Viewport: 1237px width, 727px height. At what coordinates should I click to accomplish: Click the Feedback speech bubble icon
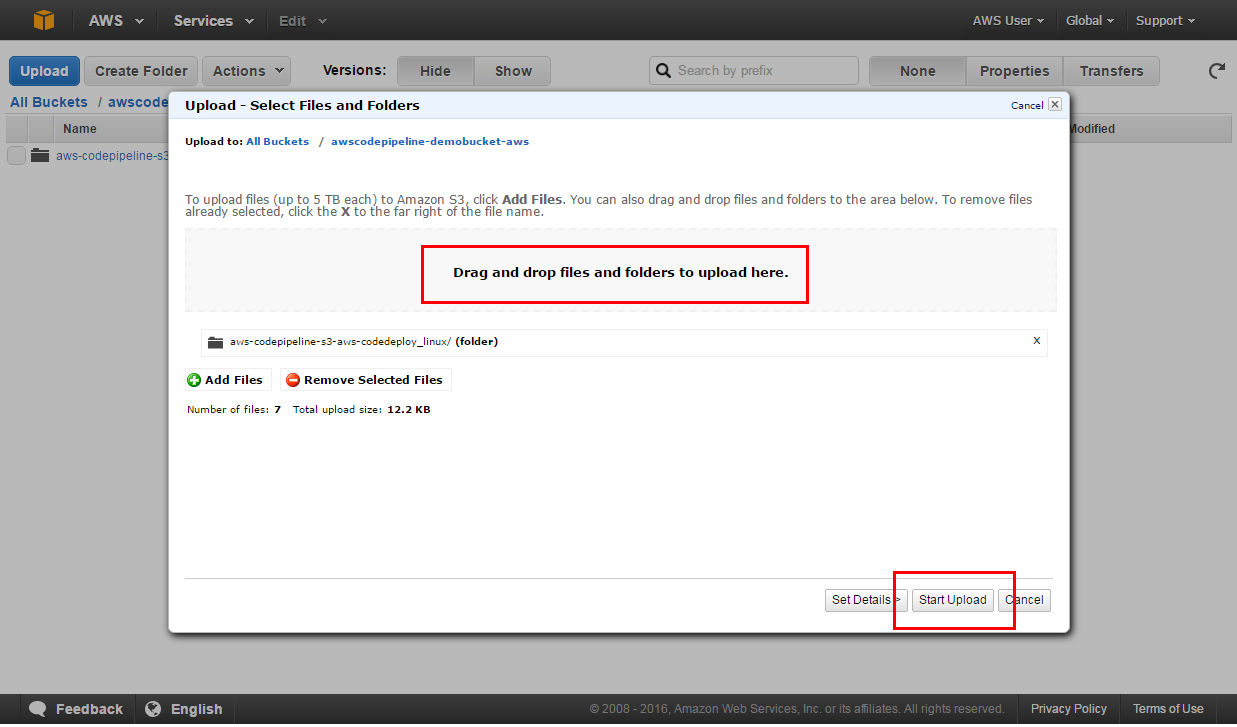pos(38,709)
